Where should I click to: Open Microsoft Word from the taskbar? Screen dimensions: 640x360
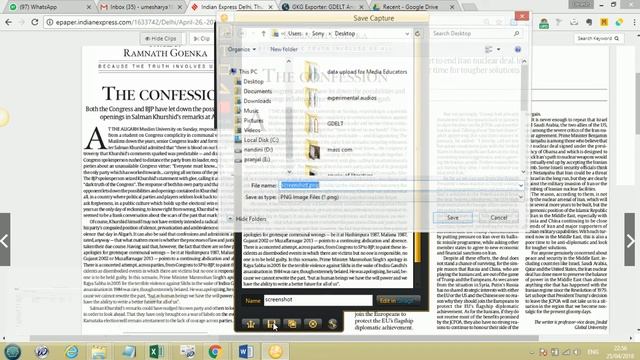point(245,351)
